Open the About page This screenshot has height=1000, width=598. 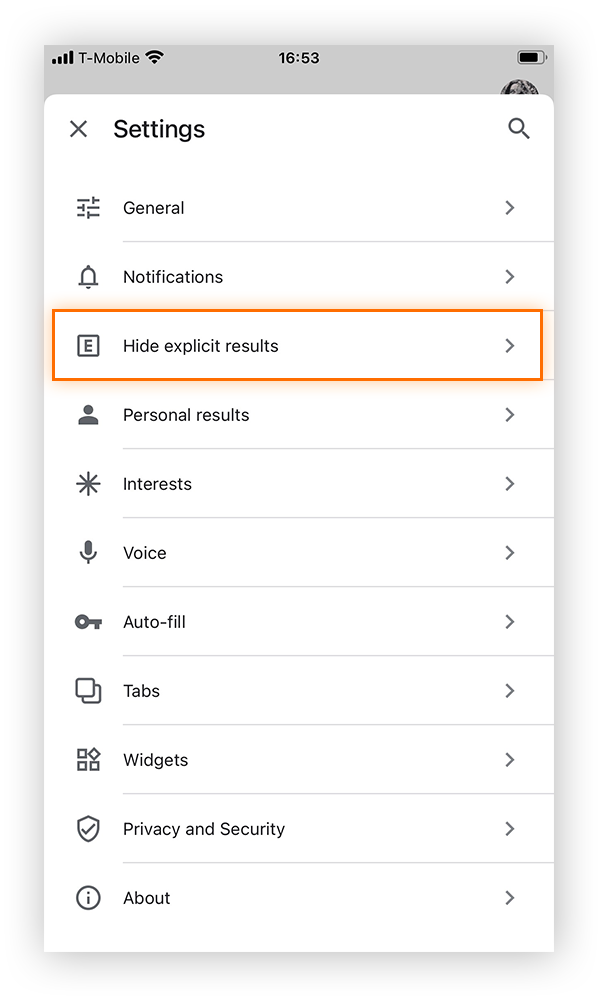click(299, 897)
